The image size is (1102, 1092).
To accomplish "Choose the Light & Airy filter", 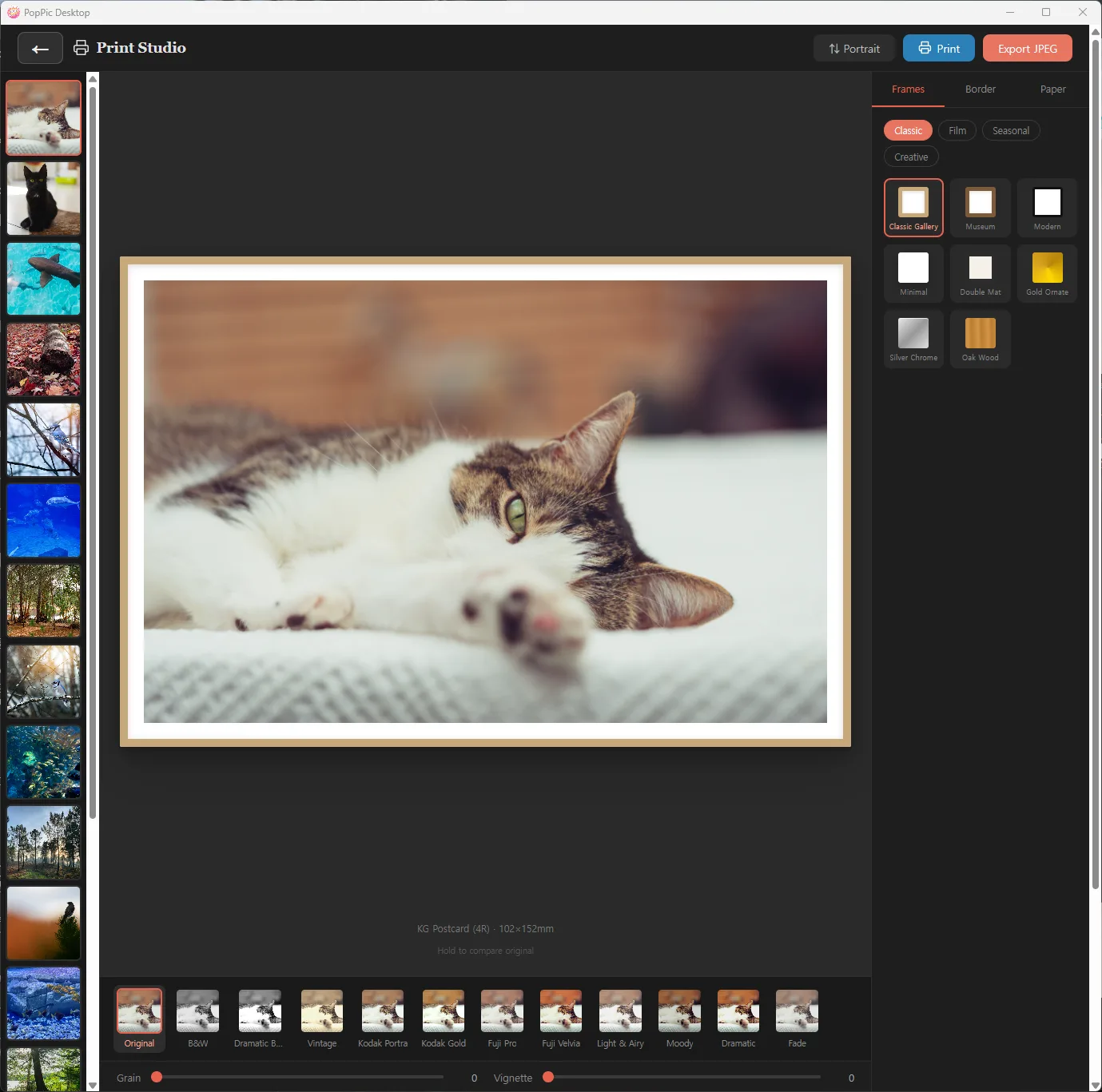I will (x=620, y=1019).
